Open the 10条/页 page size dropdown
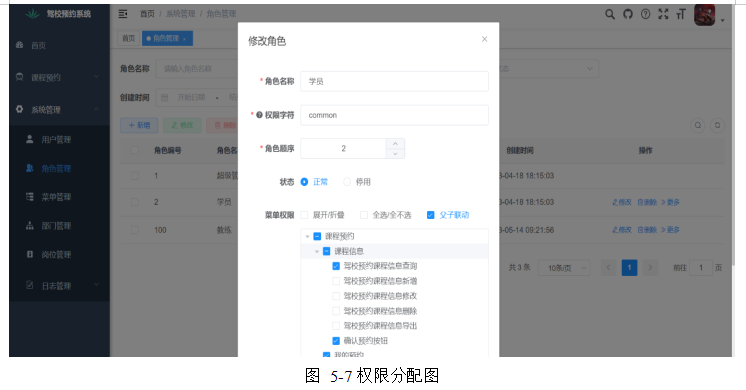746x390 pixels. 564,268
